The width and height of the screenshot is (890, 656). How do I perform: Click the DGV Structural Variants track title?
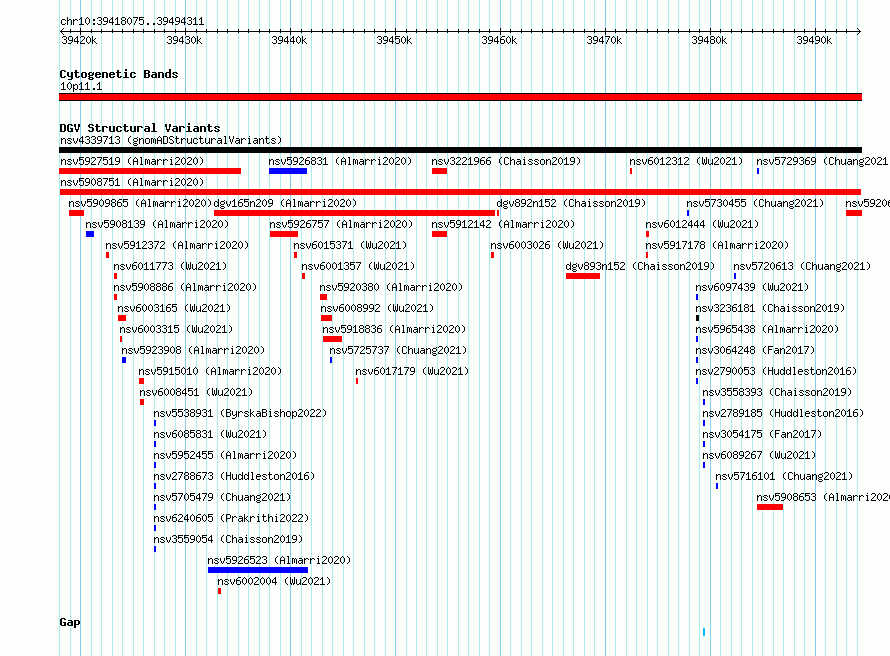140,128
